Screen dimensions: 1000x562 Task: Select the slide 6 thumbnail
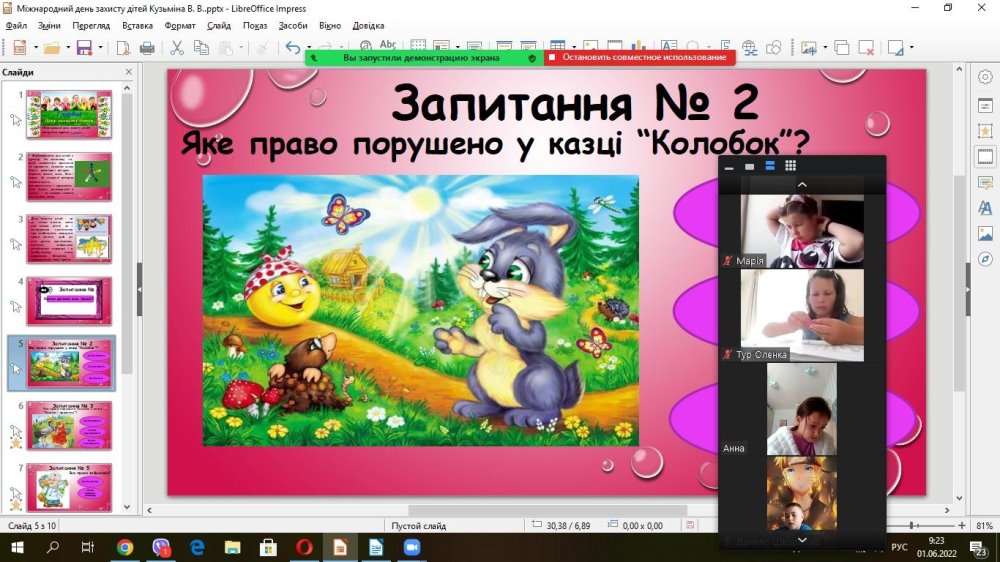69,425
